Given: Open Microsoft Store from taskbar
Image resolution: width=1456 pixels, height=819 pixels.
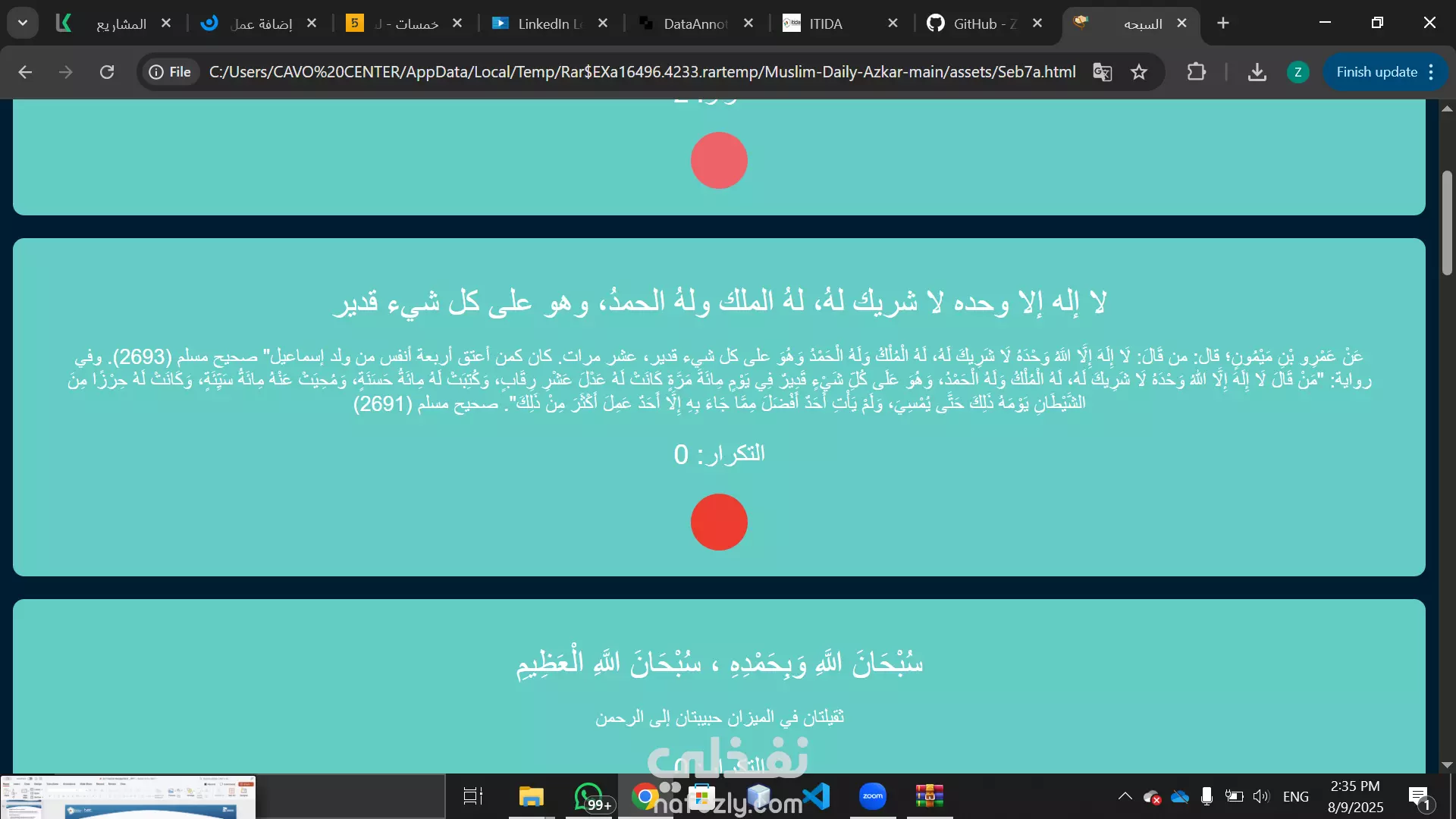Looking at the screenshot, I should [x=702, y=796].
